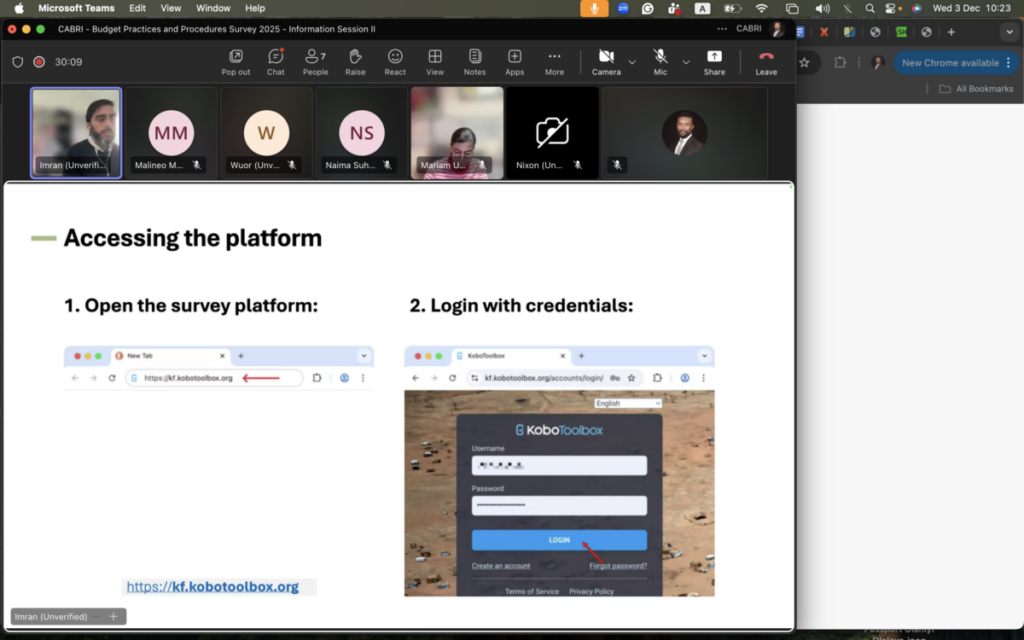Select Nixon's camera-off tile
This screenshot has width=1024, height=640.
click(552, 133)
